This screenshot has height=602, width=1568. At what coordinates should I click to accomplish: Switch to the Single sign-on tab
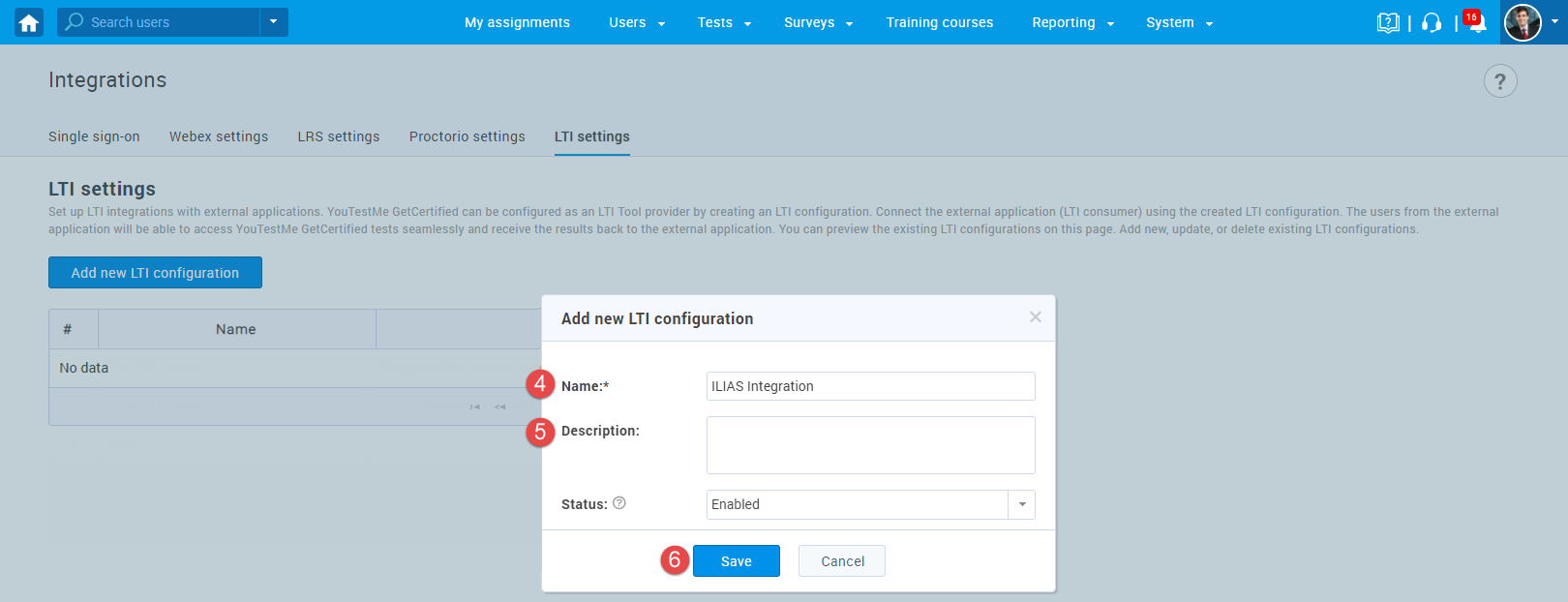tap(94, 136)
